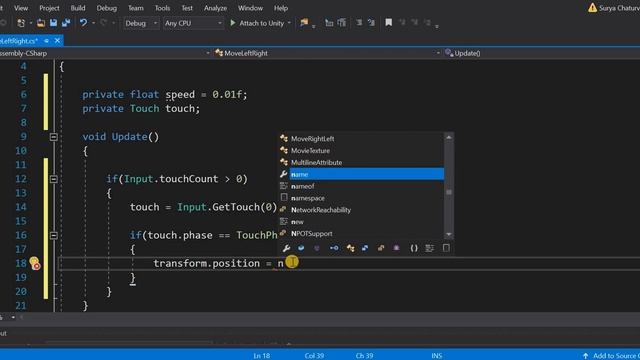Open the Any CPU platform dropdown
The width and height of the screenshot is (640, 360).
(193, 23)
